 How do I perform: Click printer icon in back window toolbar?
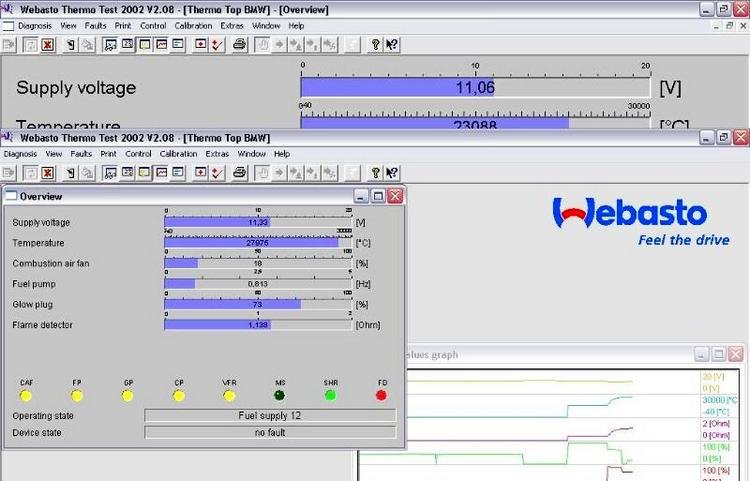[x=239, y=45]
